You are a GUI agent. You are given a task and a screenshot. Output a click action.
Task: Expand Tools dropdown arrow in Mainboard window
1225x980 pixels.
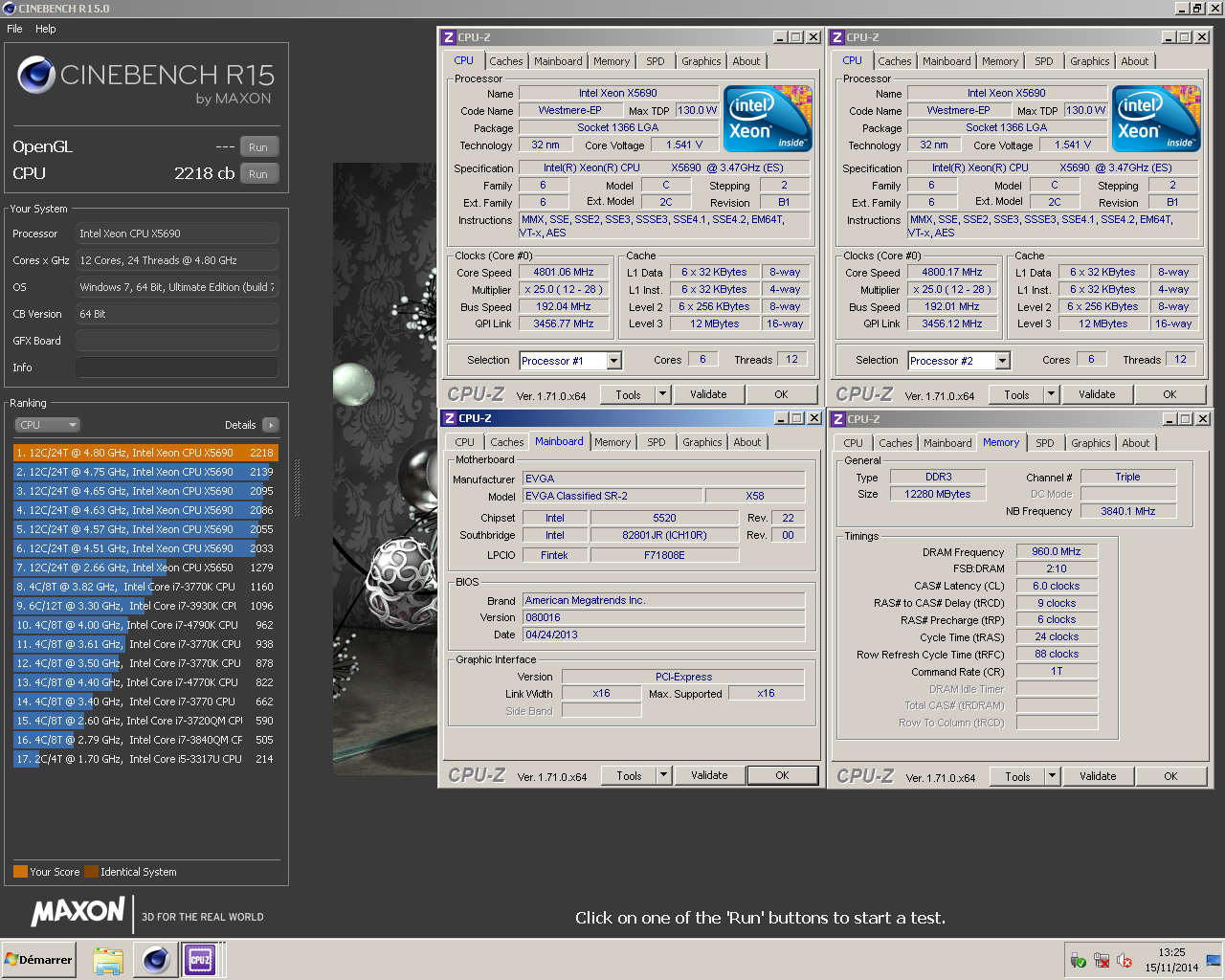point(663,775)
